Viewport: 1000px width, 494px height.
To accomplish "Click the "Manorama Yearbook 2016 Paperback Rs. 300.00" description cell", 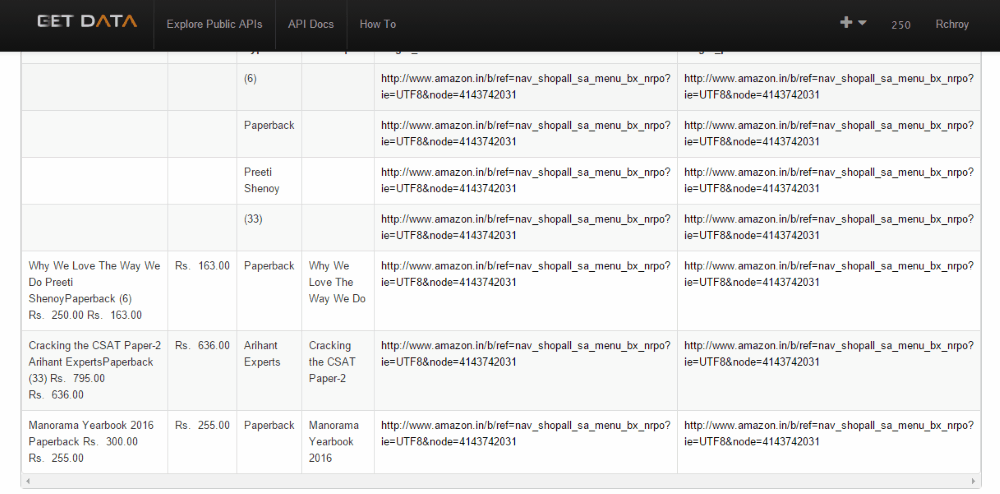I will coord(94,442).
